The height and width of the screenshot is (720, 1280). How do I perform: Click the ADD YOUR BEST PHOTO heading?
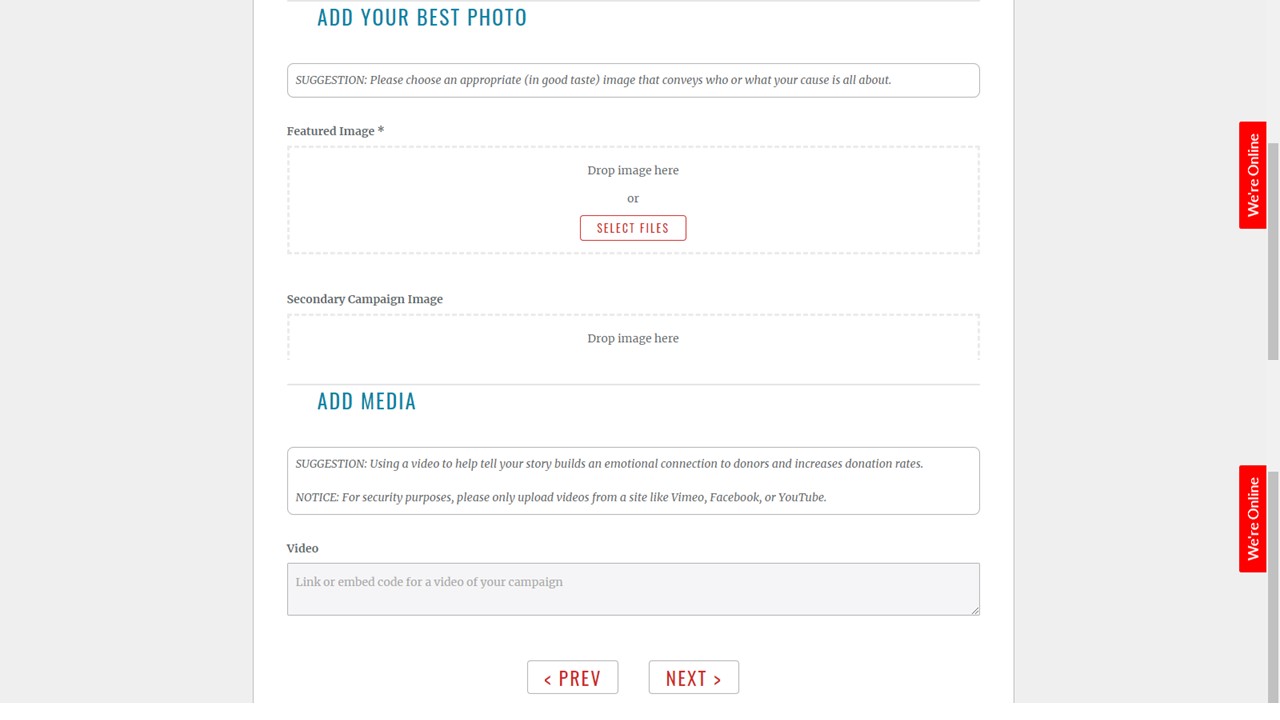click(x=422, y=17)
